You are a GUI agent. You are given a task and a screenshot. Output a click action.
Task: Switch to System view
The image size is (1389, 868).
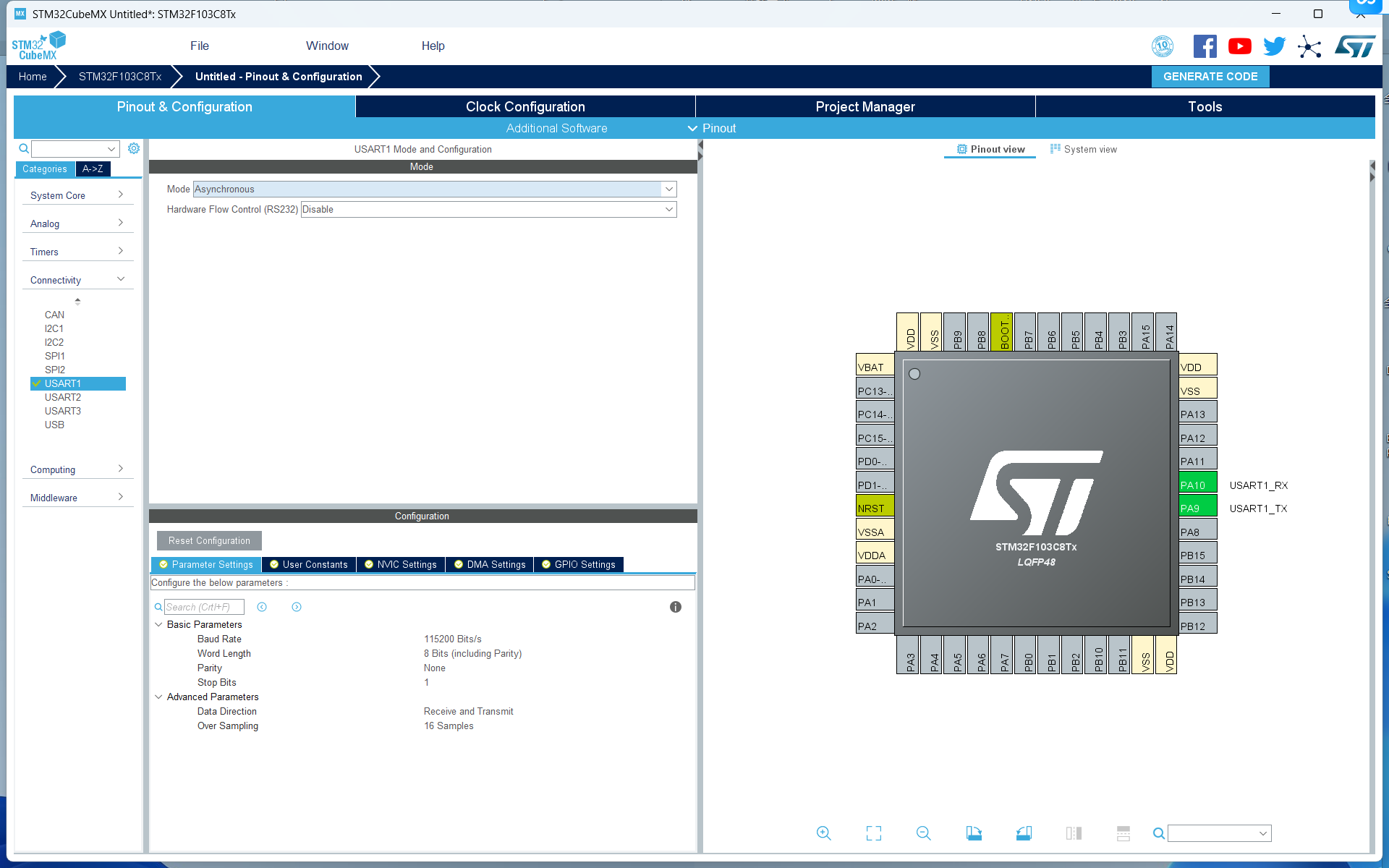(x=1083, y=149)
